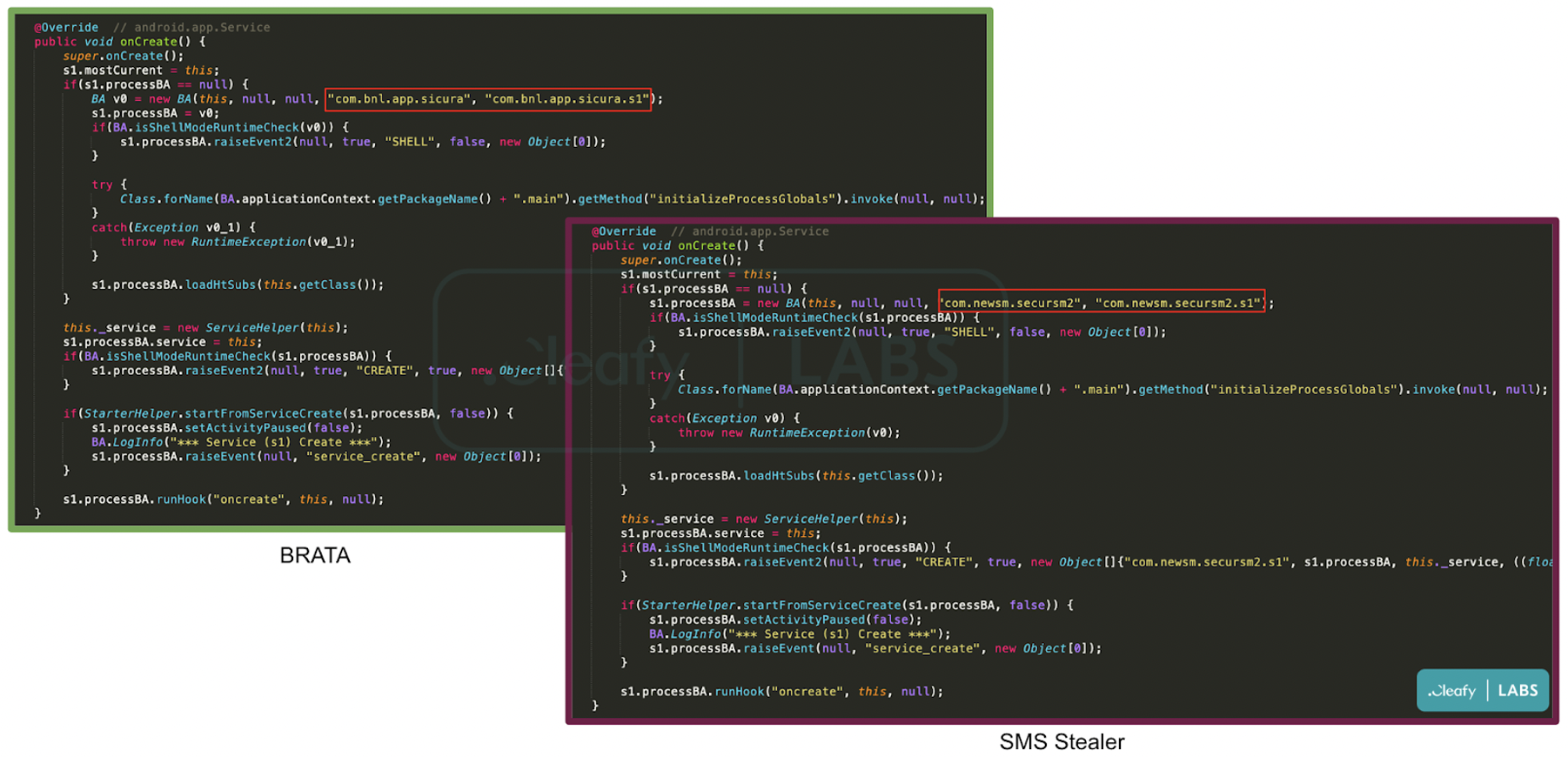Screen dimensions: 1568x757
Task: Click the SMS Stealer caption under purple panel
Action: pyautogui.click(x=1062, y=742)
